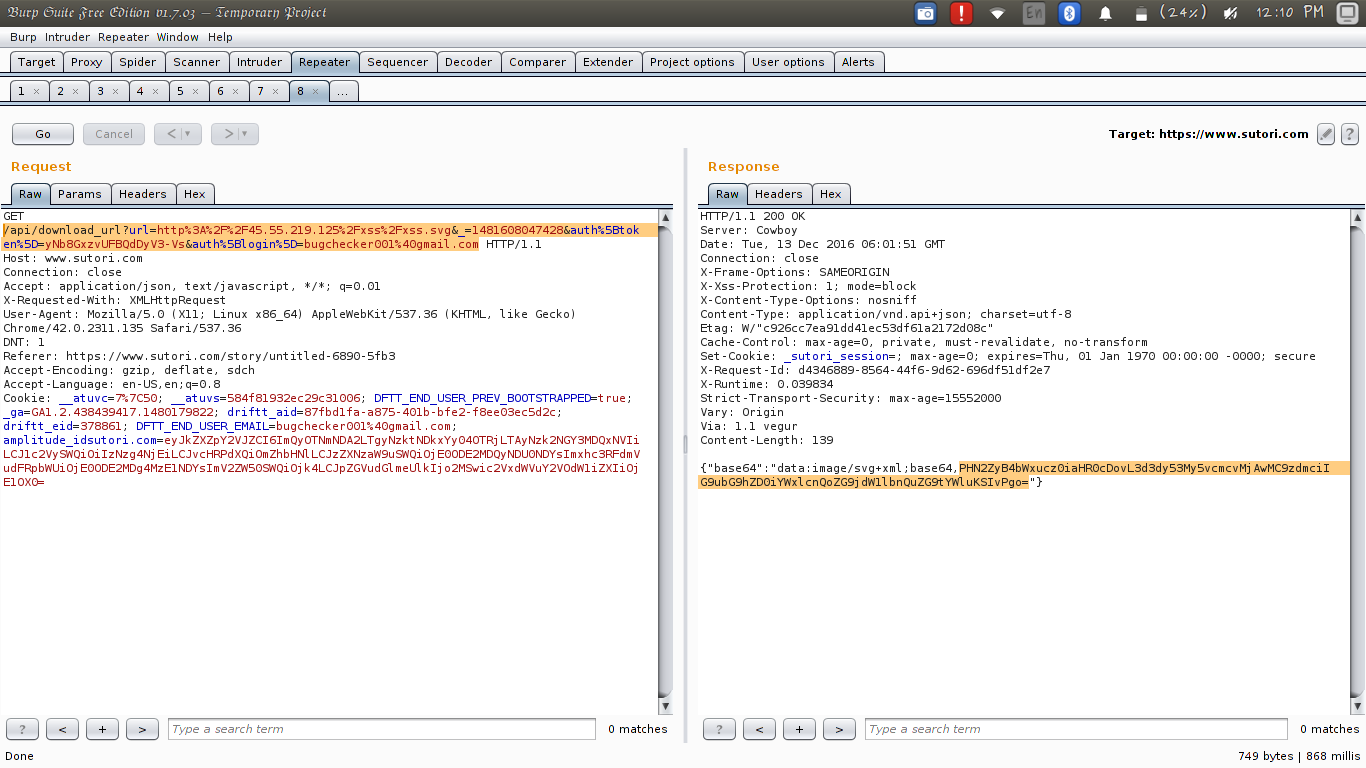The height and width of the screenshot is (768, 1366).
Task: Open the Wi-Fi network indicator
Action: click(x=997, y=13)
